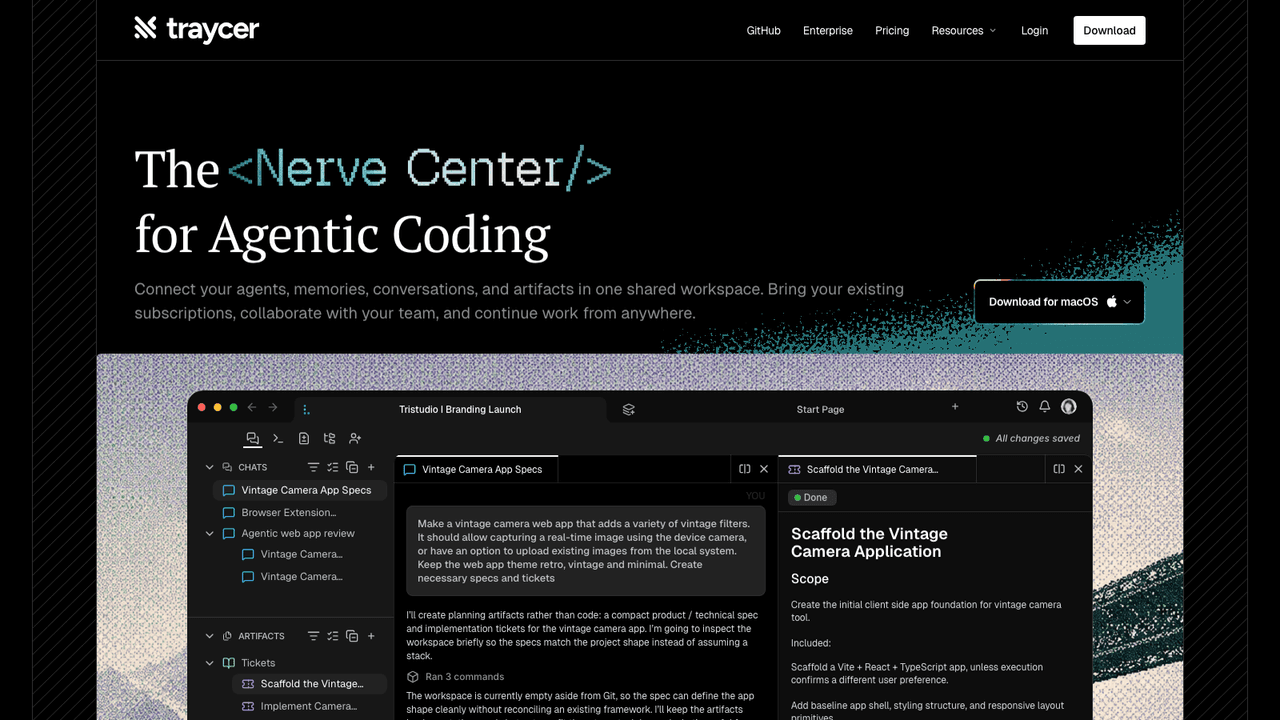Viewport: 1280px width, 720px height.
Task: Split the Scaffold the Vintage Camera pane
Action: pos(1059,469)
